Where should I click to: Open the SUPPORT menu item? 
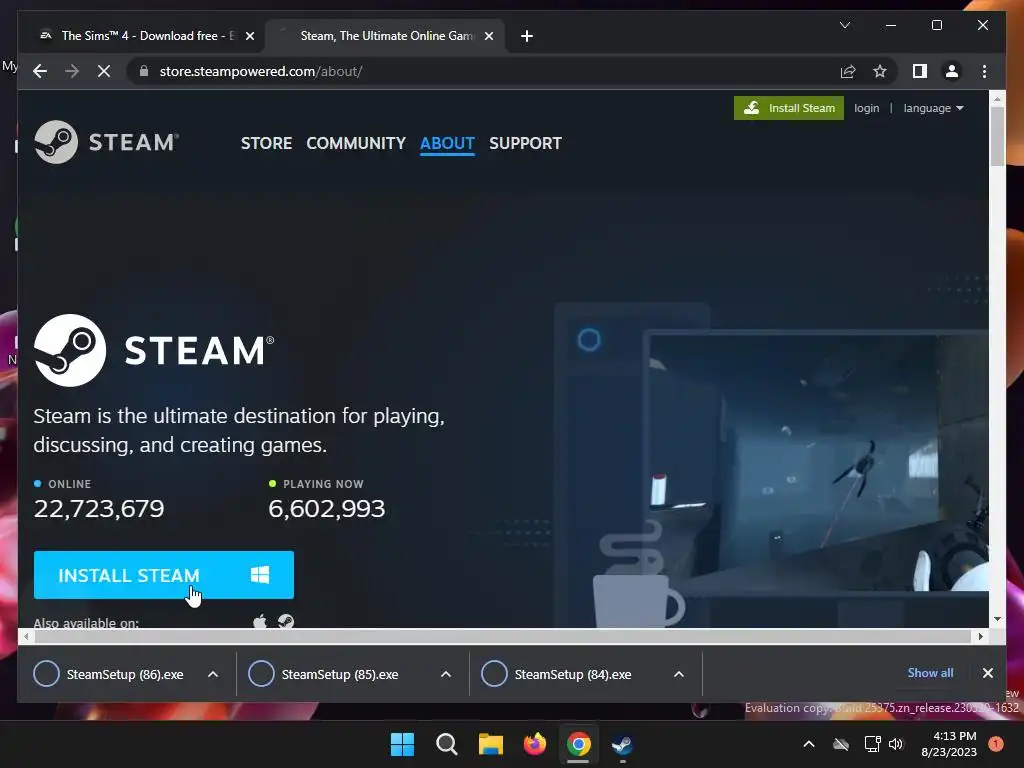pyautogui.click(x=525, y=143)
